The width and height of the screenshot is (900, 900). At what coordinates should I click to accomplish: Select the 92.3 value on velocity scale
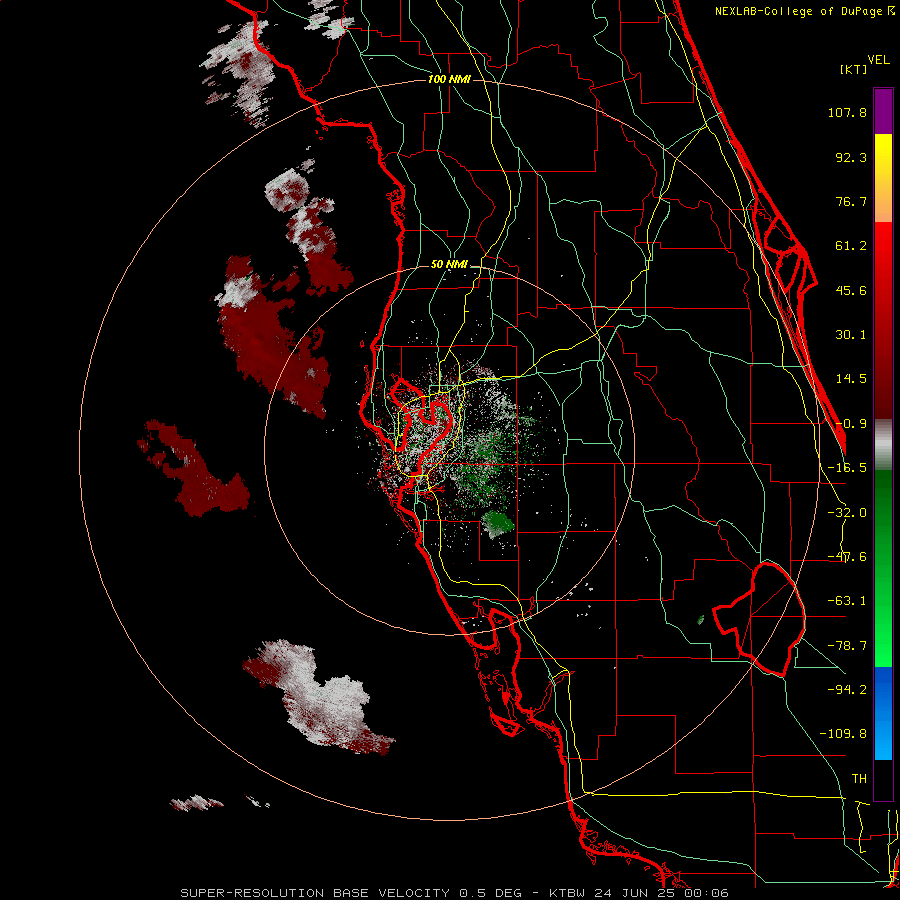[x=851, y=157]
